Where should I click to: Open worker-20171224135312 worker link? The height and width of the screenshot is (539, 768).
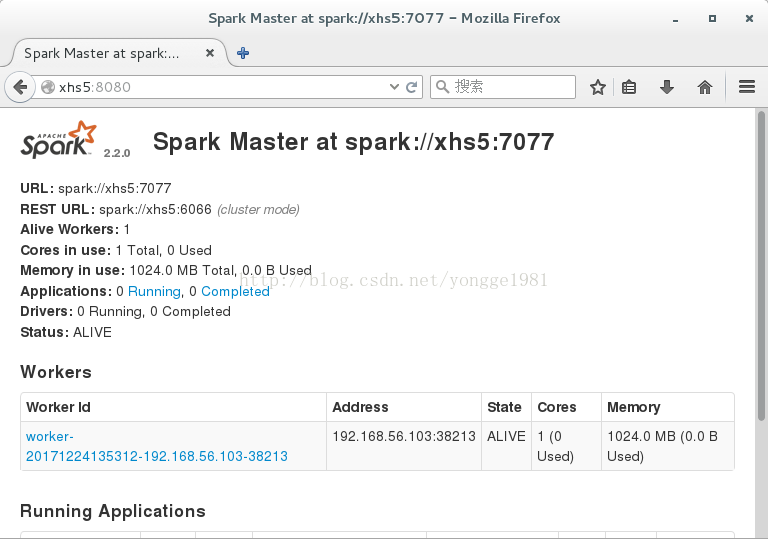pos(157,446)
